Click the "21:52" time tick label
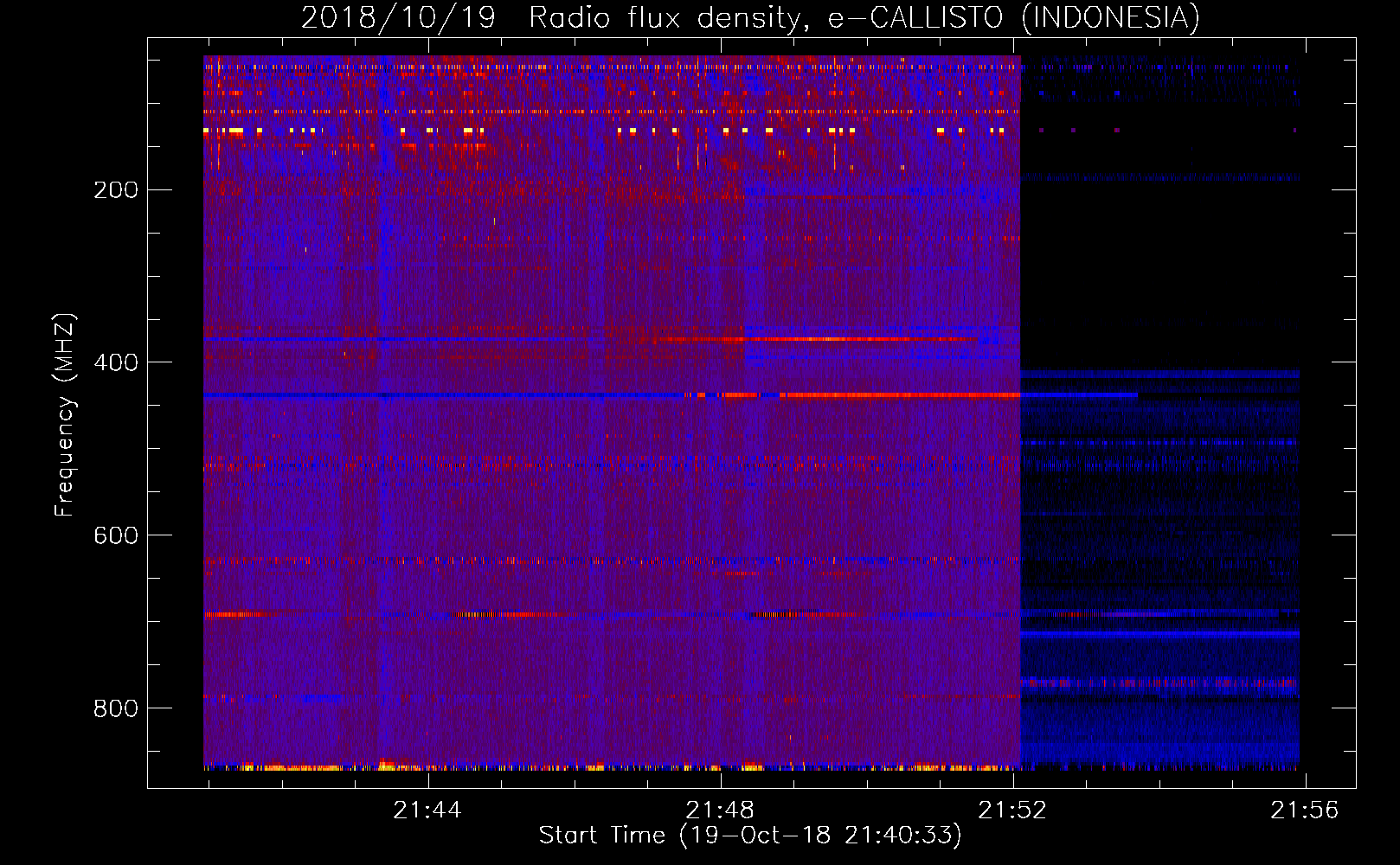This screenshot has width=1400, height=865. (1012, 811)
